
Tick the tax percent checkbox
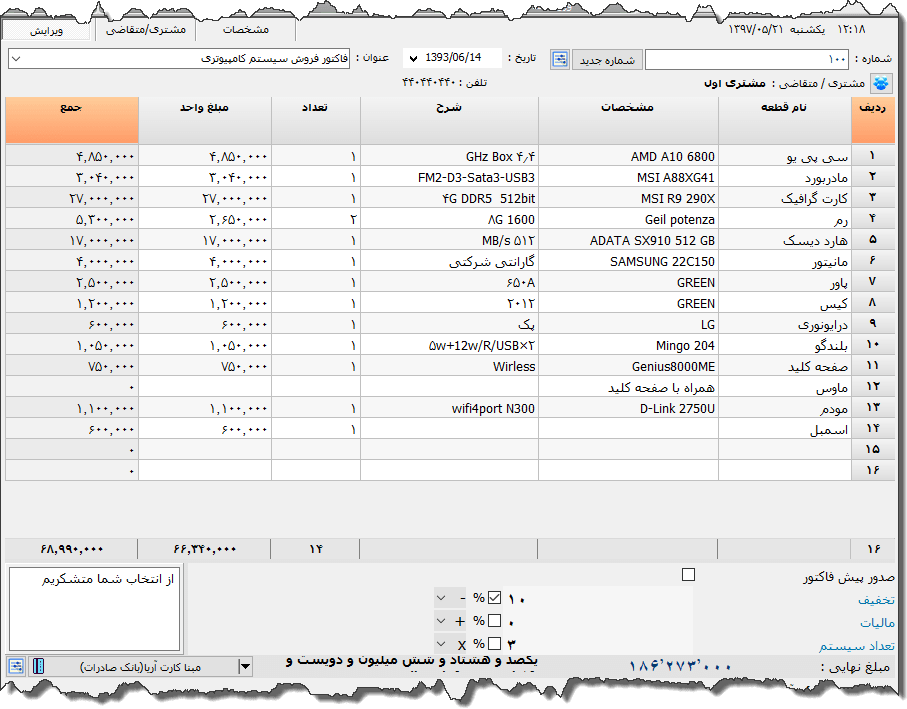(x=494, y=621)
